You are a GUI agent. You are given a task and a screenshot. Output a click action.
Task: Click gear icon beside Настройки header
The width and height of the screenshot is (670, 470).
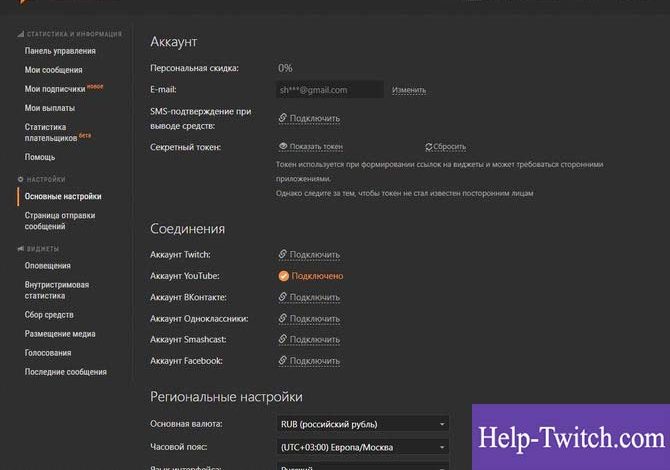[x=20, y=179]
